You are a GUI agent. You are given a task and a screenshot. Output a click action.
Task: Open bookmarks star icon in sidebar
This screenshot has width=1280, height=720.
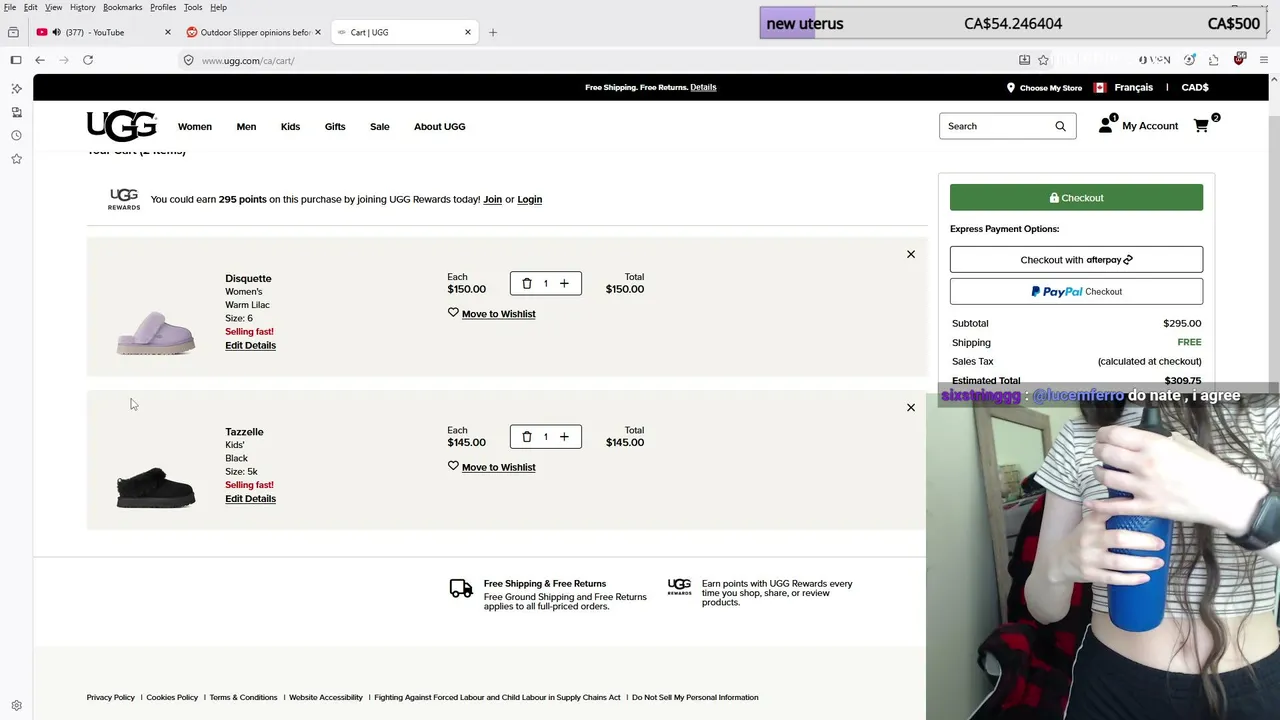coord(16,159)
